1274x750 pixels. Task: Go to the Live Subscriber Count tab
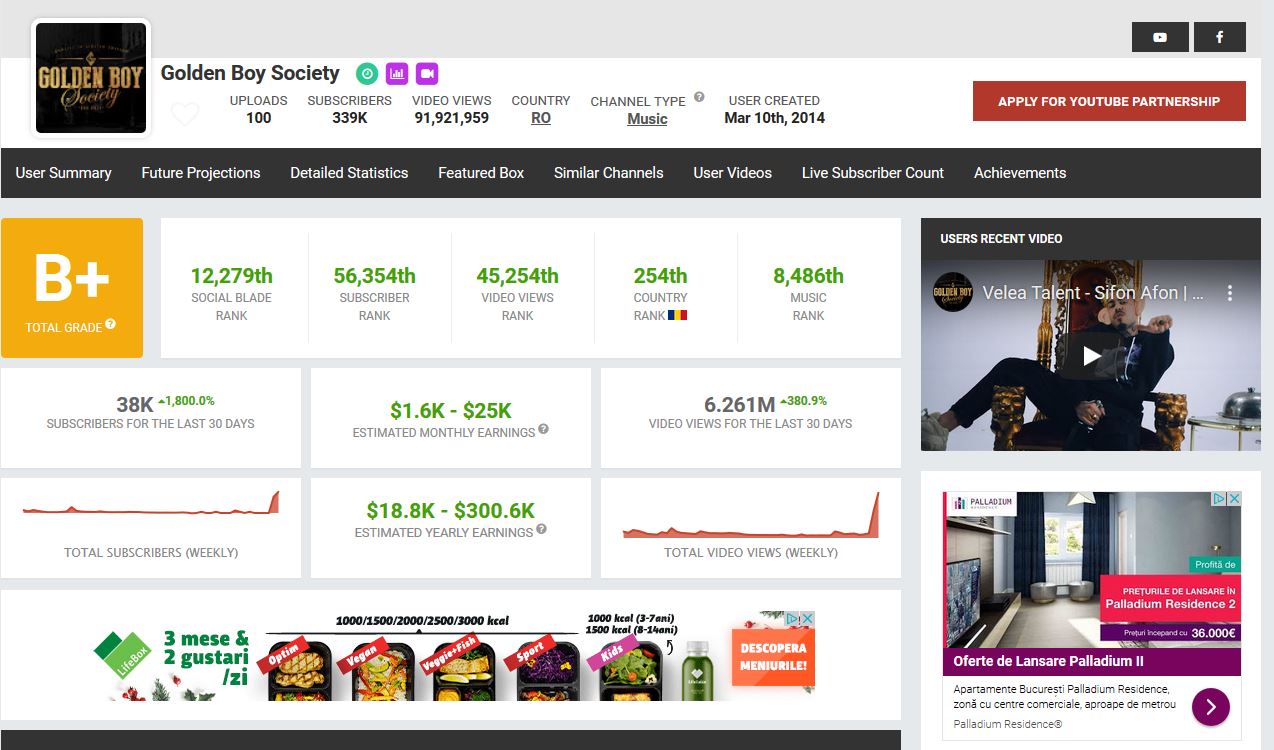(x=872, y=173)
